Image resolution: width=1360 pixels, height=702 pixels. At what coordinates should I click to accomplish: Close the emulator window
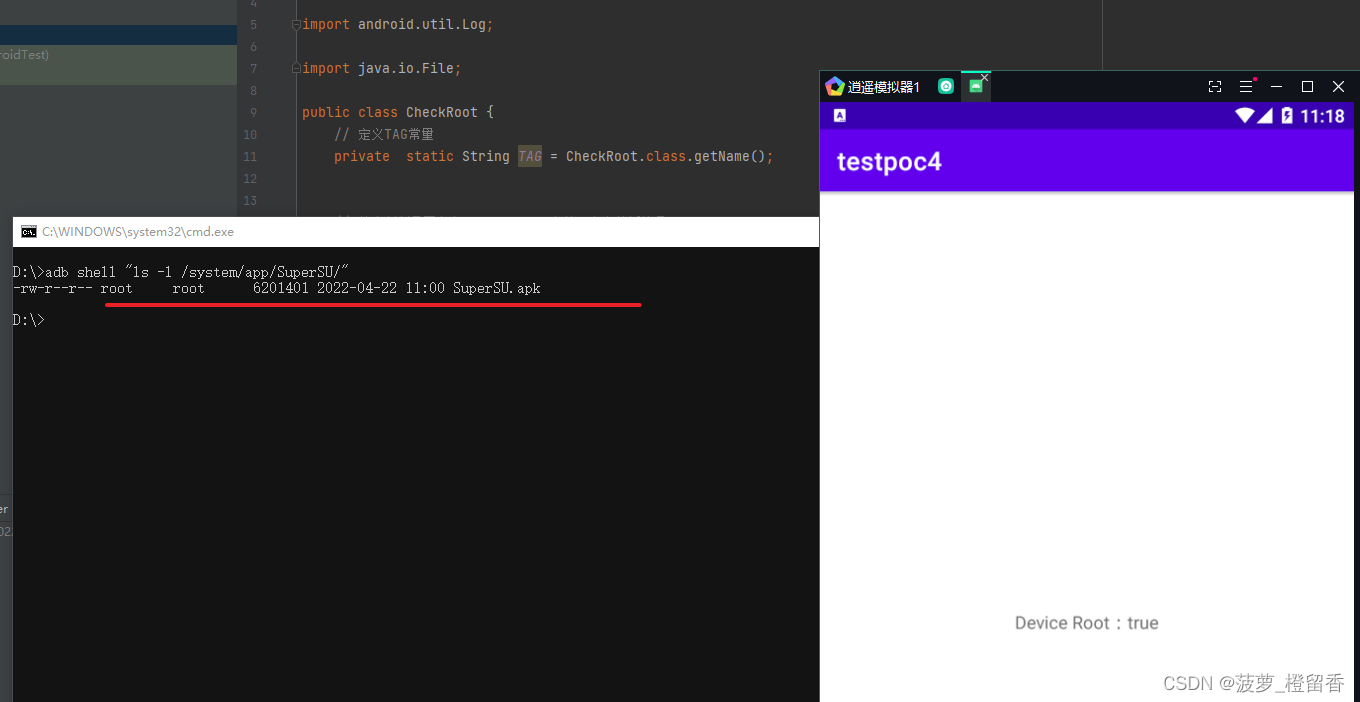pos(1338,87)
